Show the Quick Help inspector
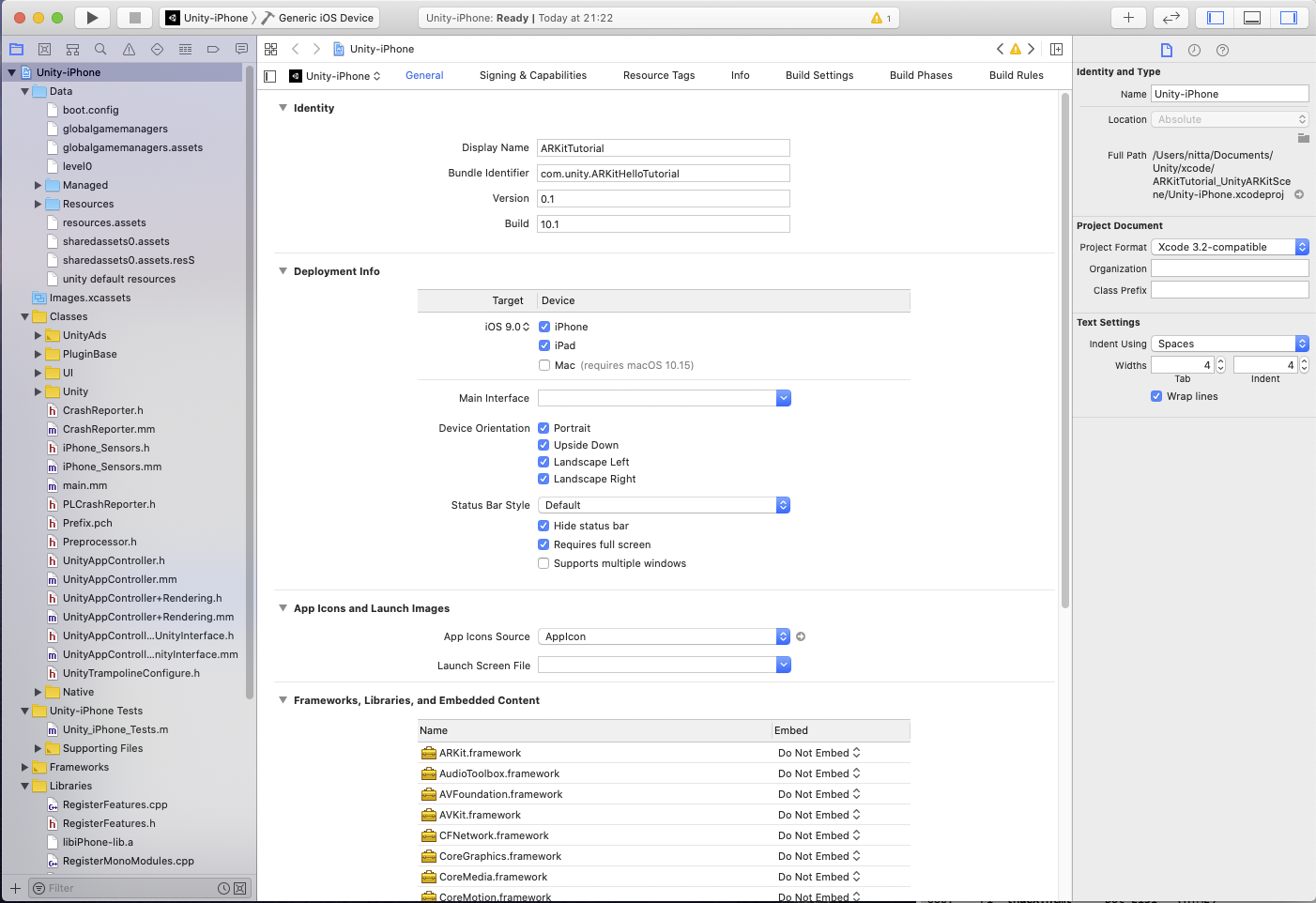The width and height of the screenshot is (1316, 903). click(x=1222, y=51)
